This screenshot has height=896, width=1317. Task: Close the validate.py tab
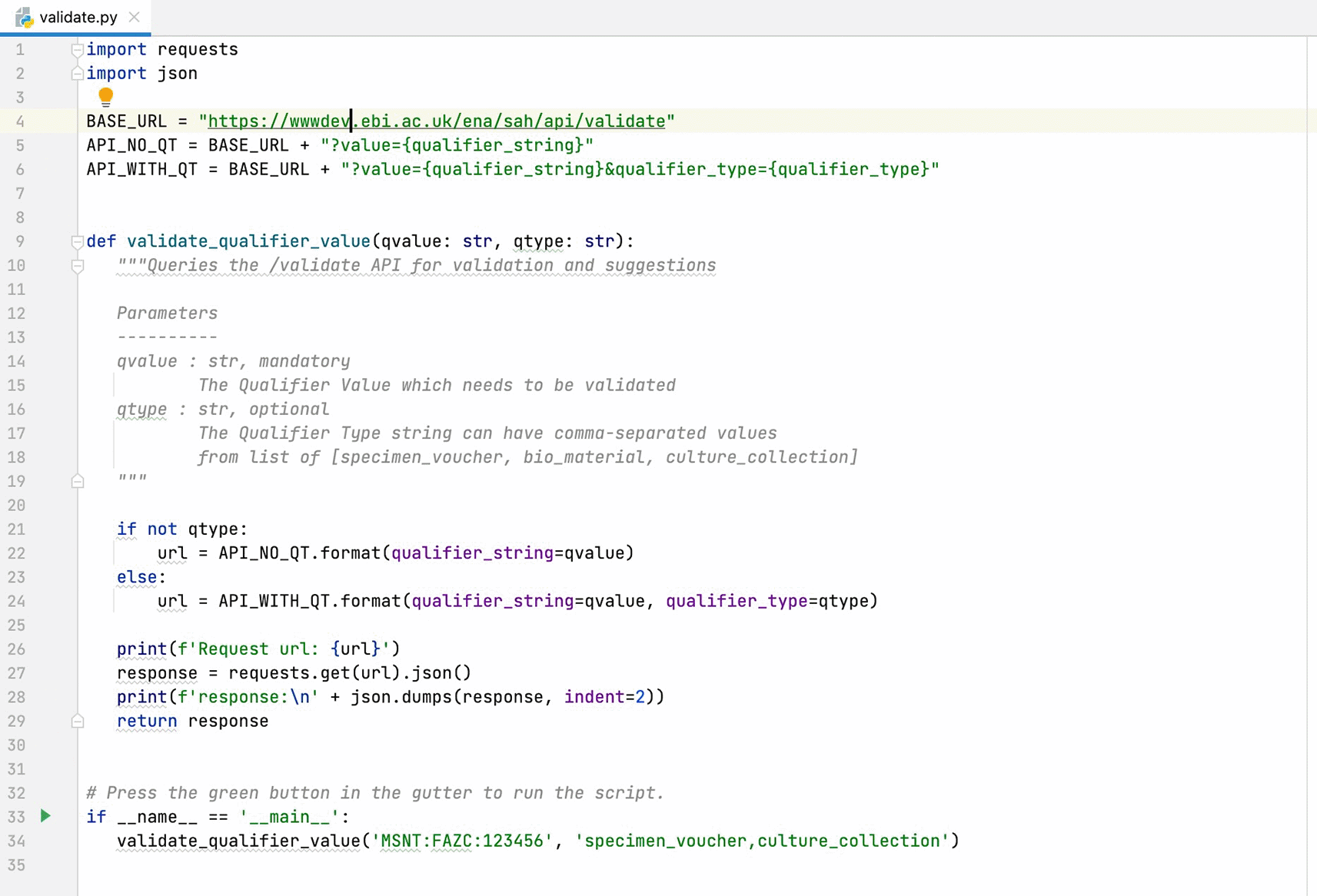point(135,16)
